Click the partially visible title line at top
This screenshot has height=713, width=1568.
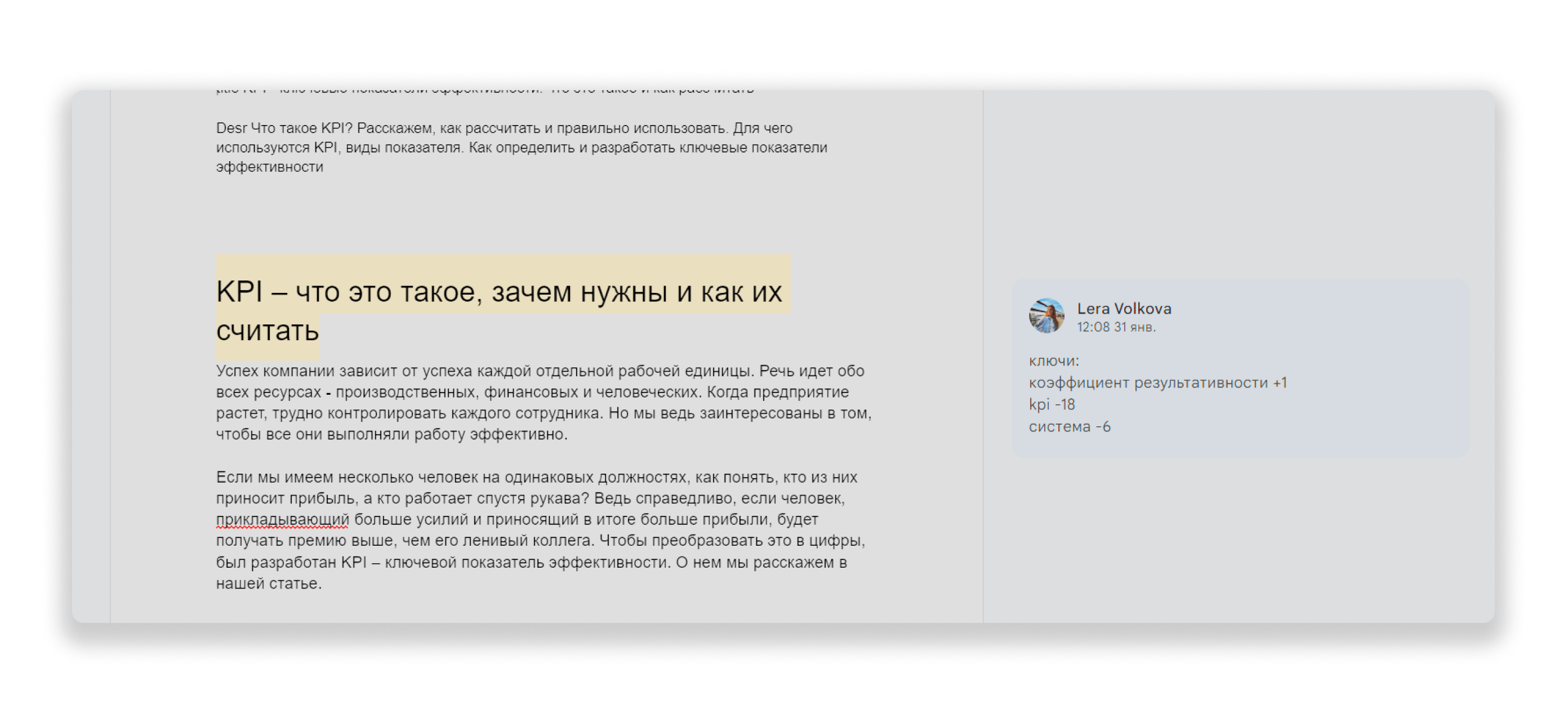click(485, 91)
